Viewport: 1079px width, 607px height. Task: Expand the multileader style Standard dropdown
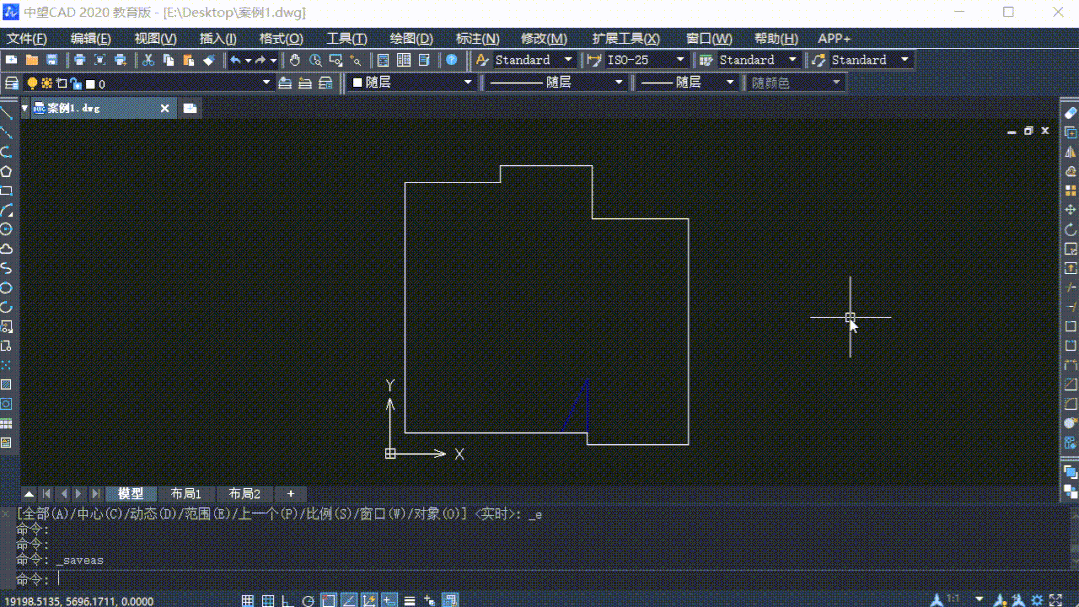(904, 60)
